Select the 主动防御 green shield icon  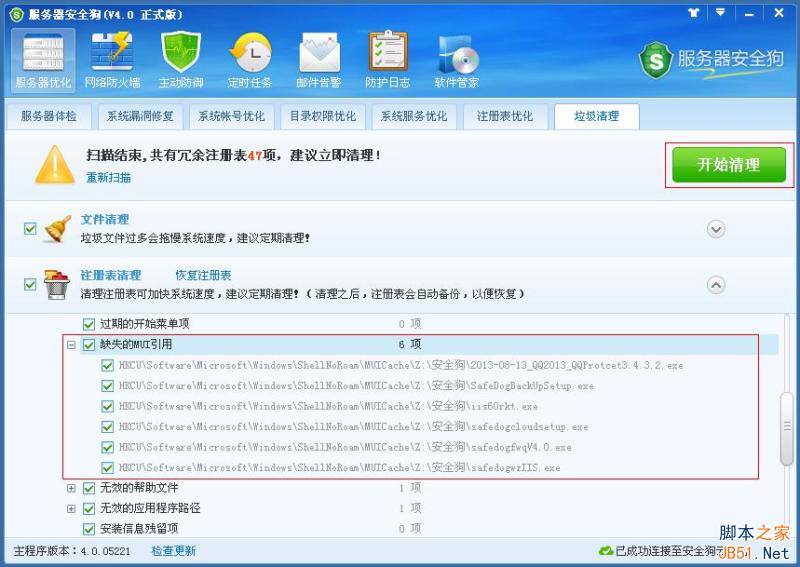coord(181,58)
